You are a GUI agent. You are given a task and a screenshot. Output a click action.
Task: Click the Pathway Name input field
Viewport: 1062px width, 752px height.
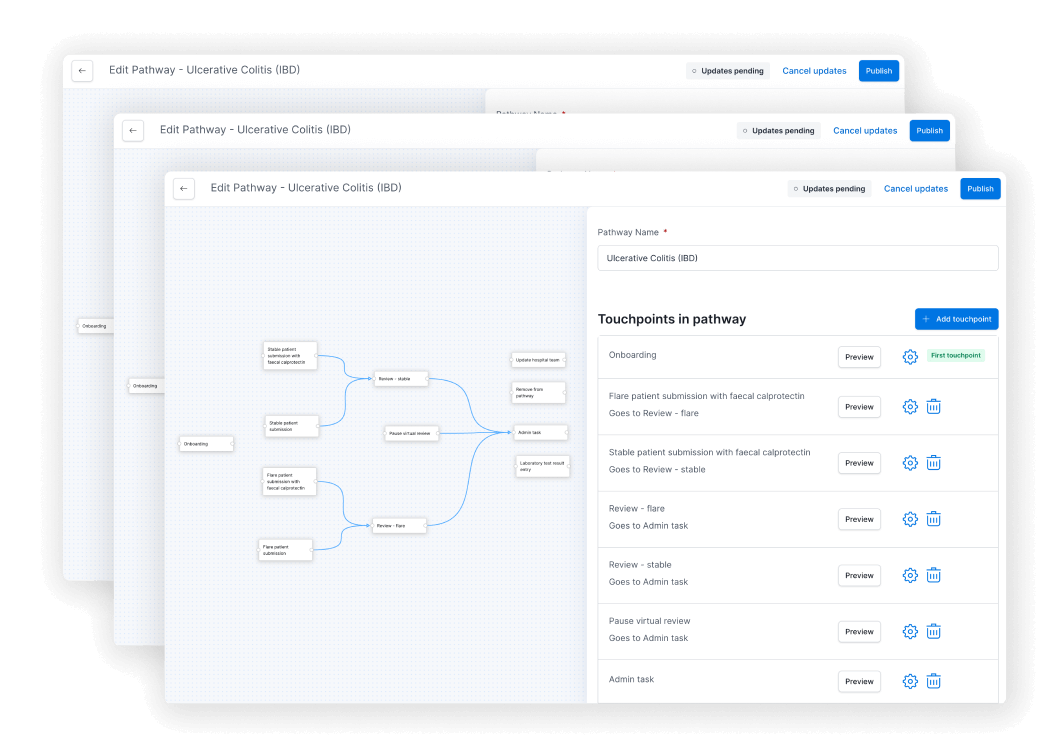[x=797, y=258]
